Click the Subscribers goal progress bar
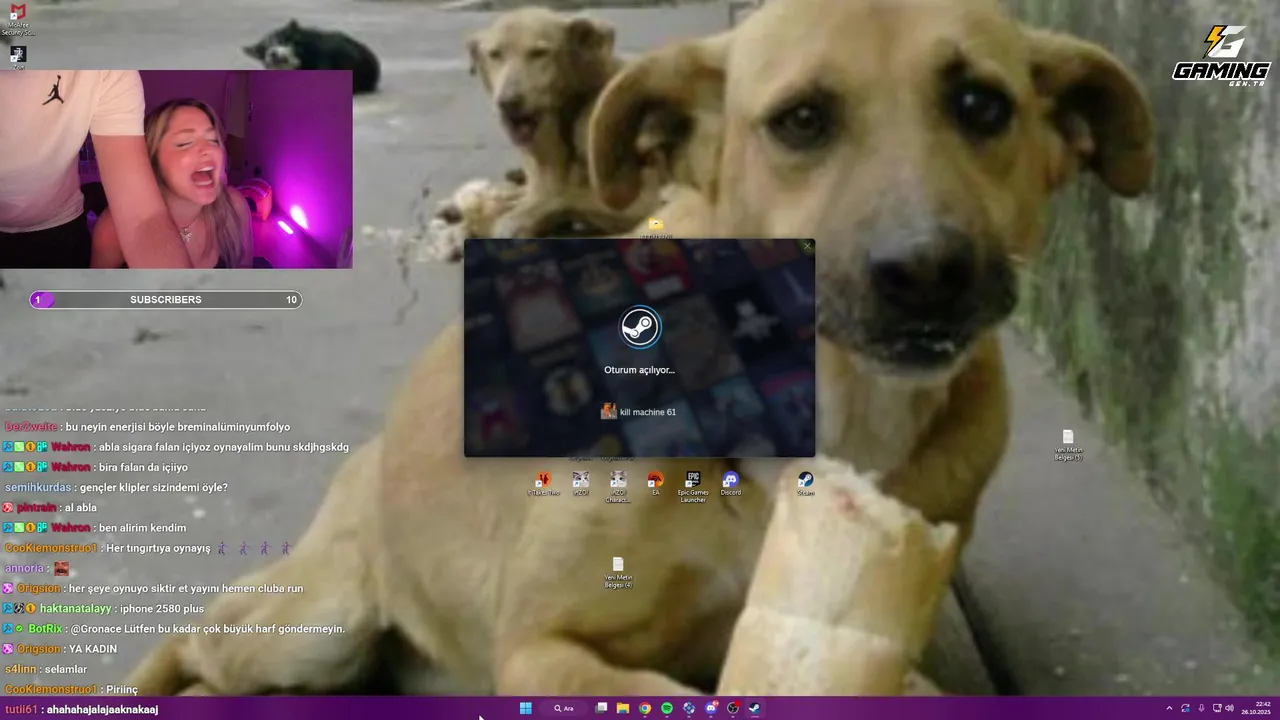 coord(166,300)
